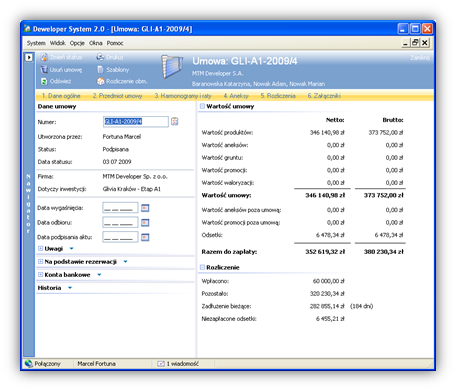Switch to 1. Dane ogólne tab
The width and height of the screenshot is (456, 391).
coord(61,96)
